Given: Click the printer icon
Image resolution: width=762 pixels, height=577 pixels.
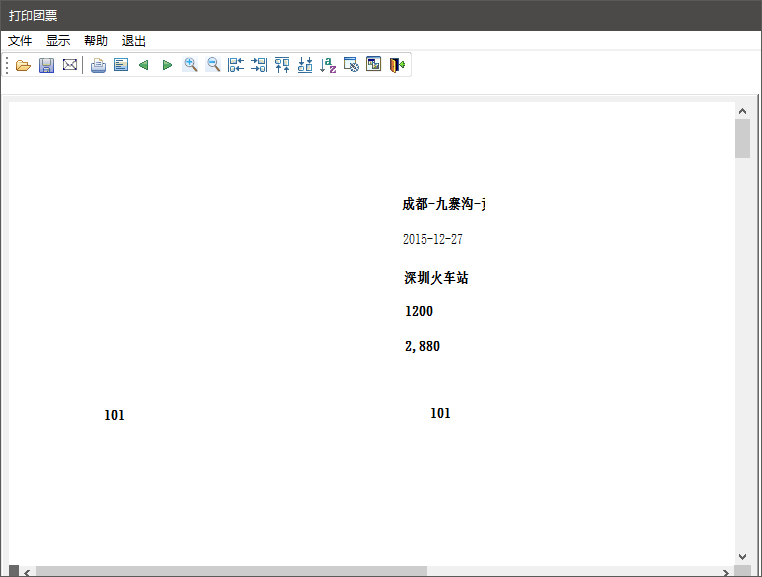Looking at the screenshot, I should 98,65.
